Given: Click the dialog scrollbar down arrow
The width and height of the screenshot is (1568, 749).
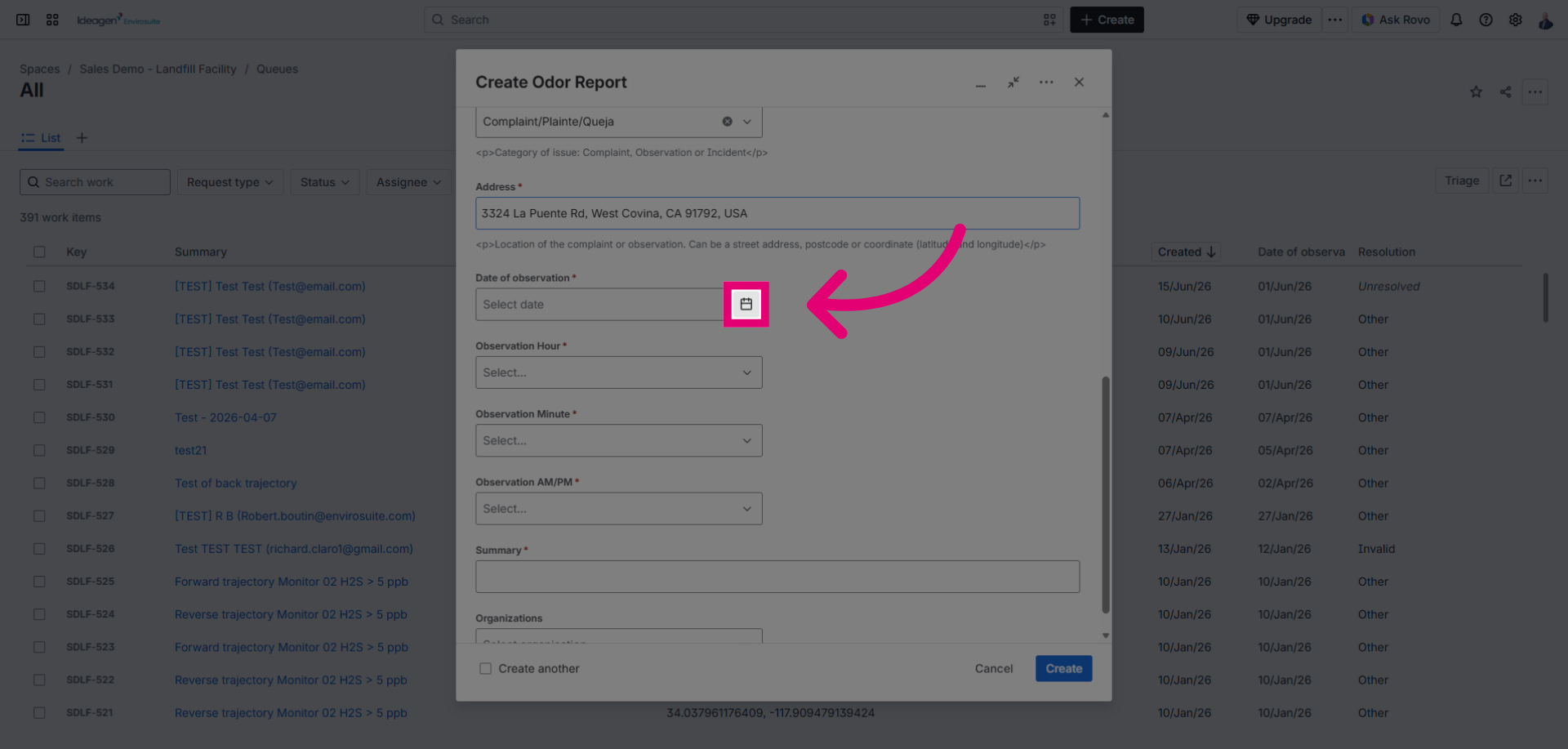Looking at the screenshot, I should [x=1105, y=635].
